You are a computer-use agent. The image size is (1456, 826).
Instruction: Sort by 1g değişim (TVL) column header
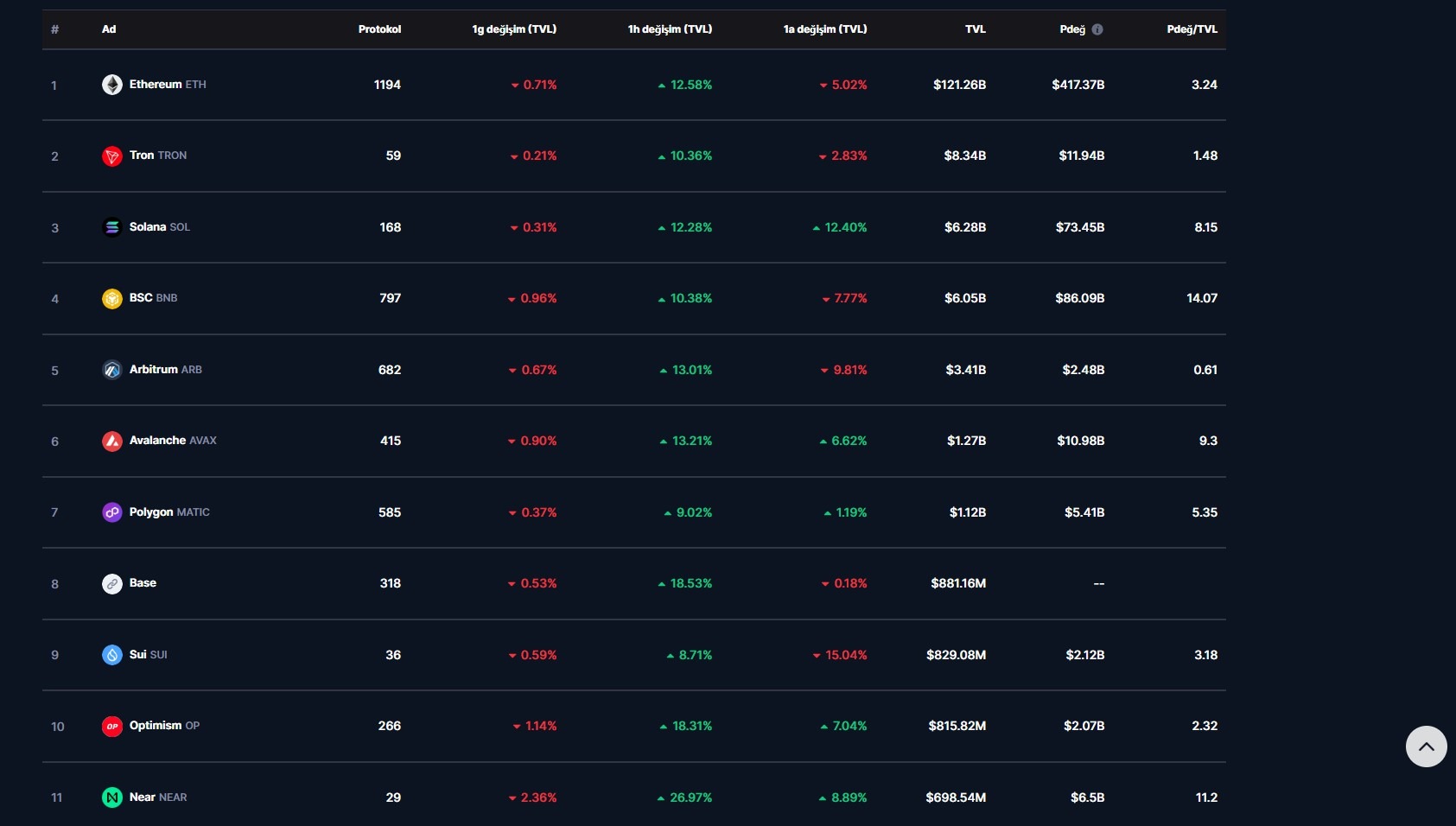(x=514, y=29)
